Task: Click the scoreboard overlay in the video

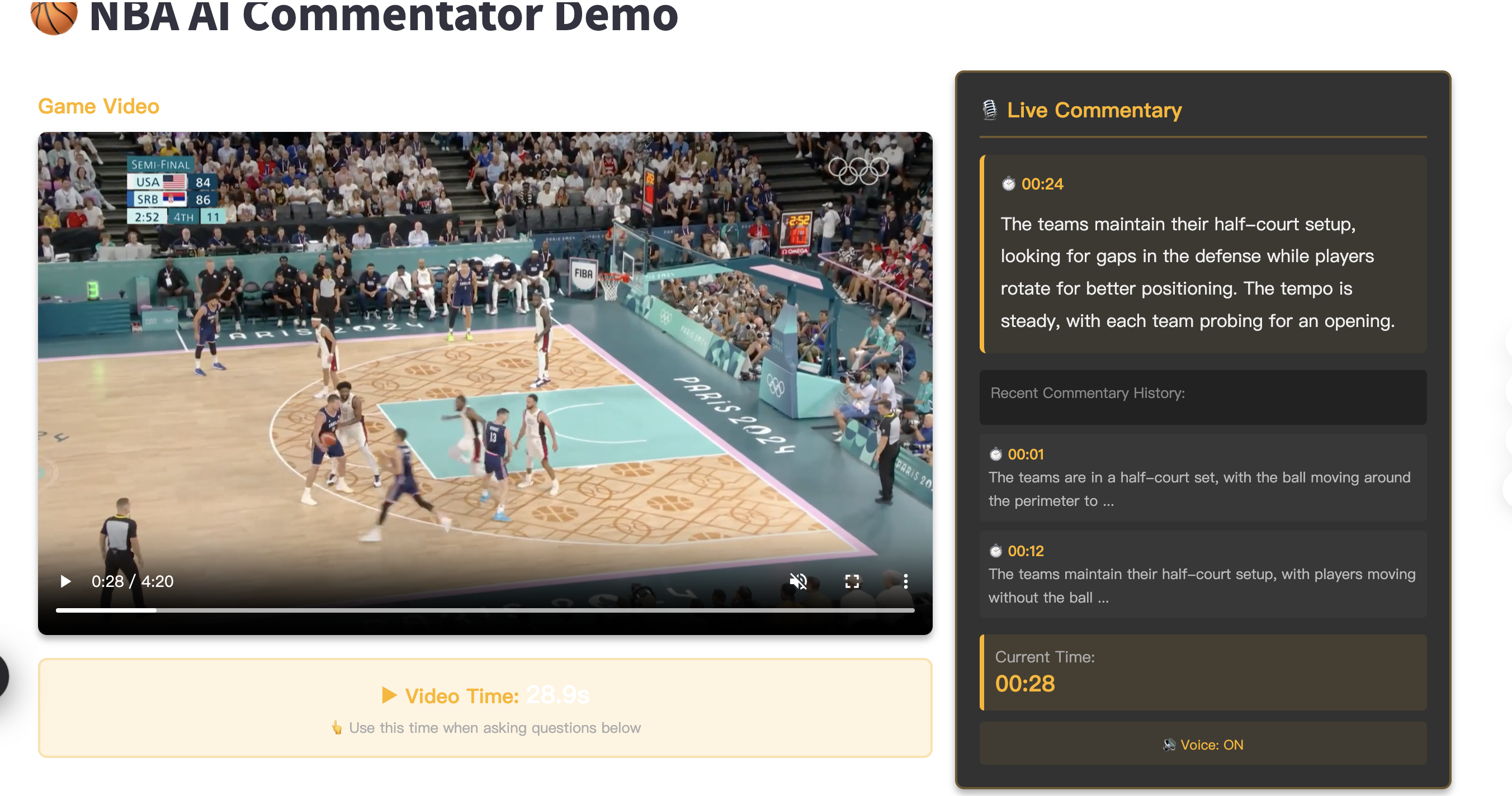Action: (176, 191)
